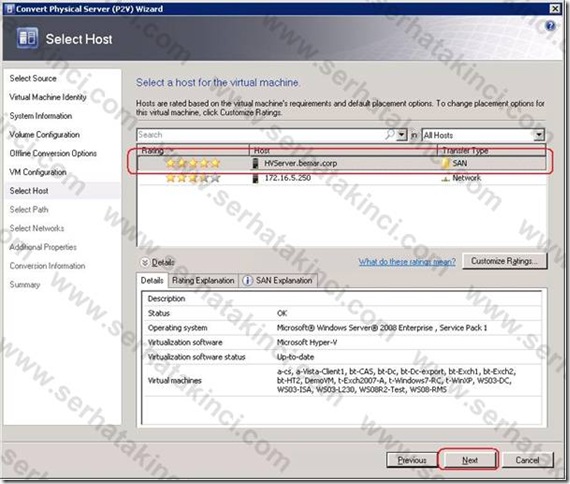
Task: Sort by the Host column header
Action: (344, 150)
